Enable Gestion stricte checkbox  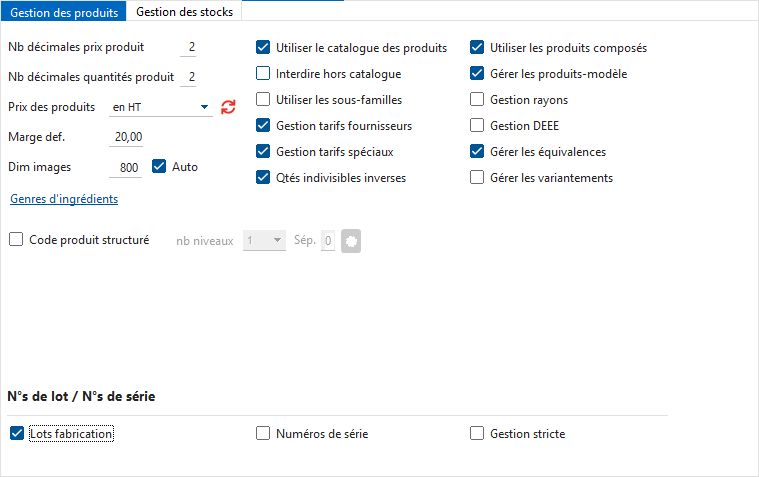click(x=477, y=434)
